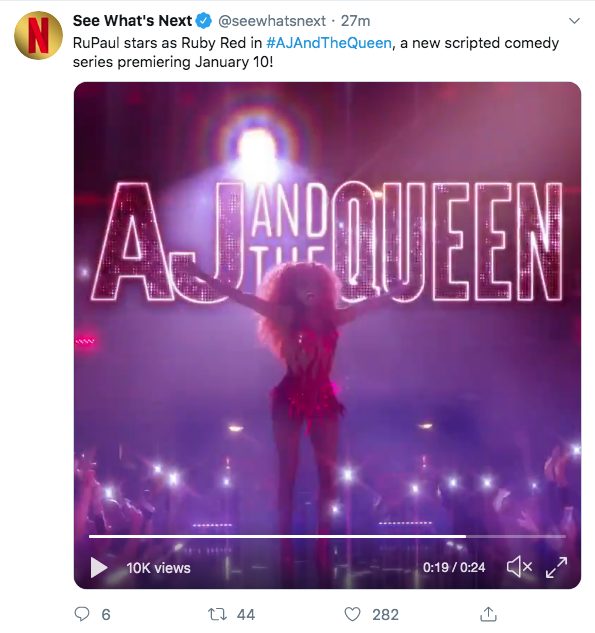
Task: Open the @seewhatsnext handle
Action: point(272,21)
